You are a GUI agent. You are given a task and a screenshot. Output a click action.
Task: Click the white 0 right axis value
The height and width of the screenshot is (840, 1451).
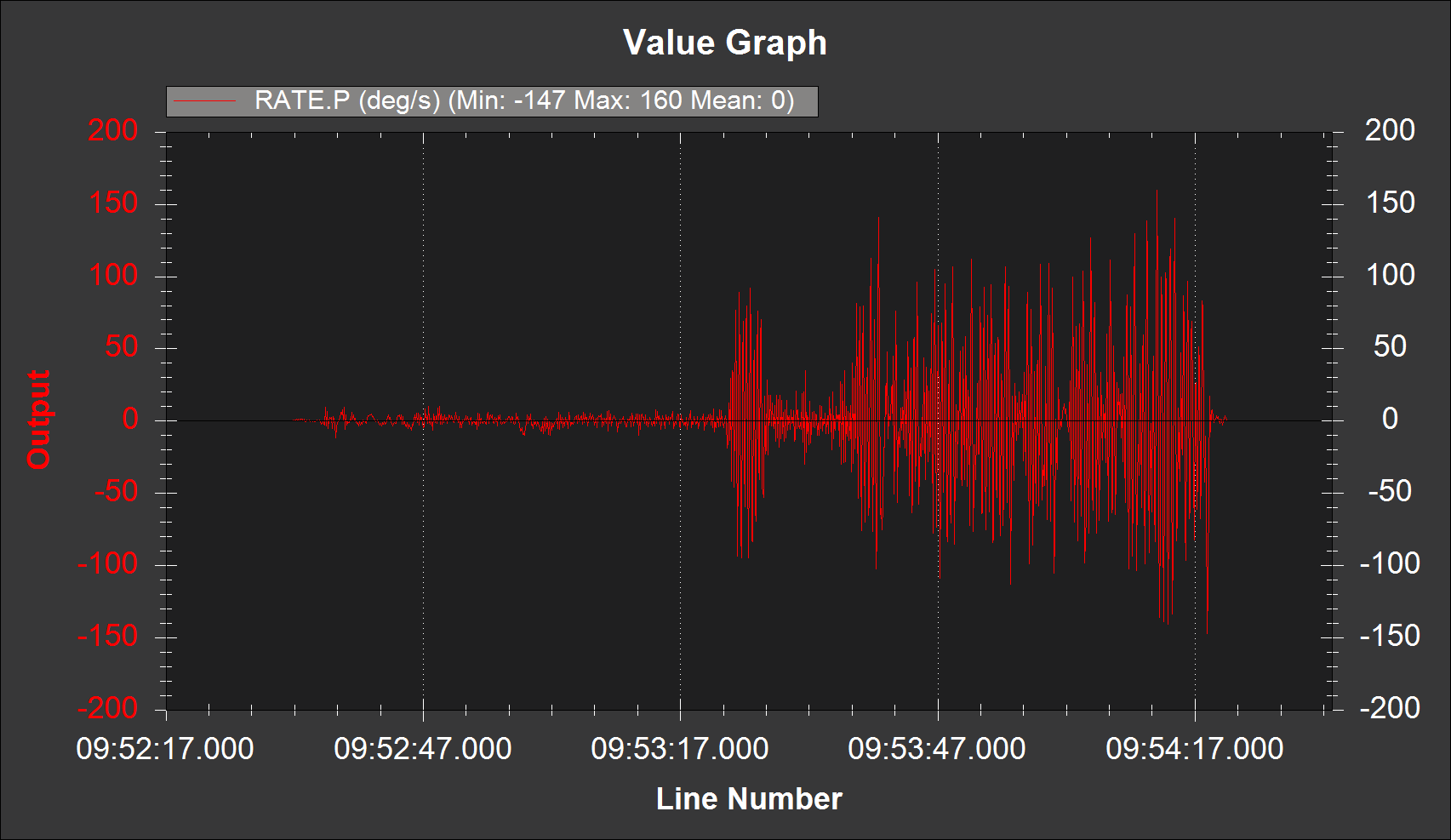pos(1390,420)
